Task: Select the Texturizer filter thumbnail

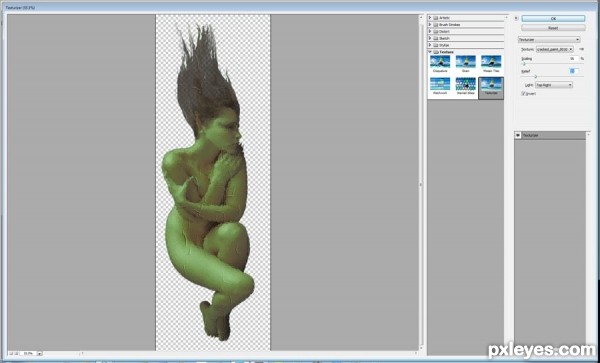Action: 491,88
